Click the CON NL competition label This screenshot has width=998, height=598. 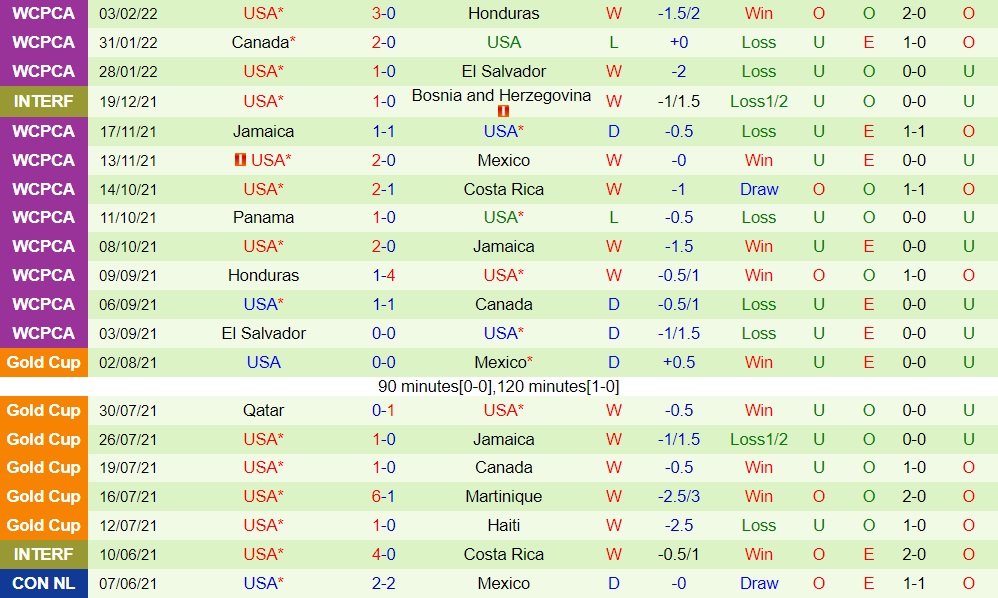pyautogui.click(x=44, y=583)
